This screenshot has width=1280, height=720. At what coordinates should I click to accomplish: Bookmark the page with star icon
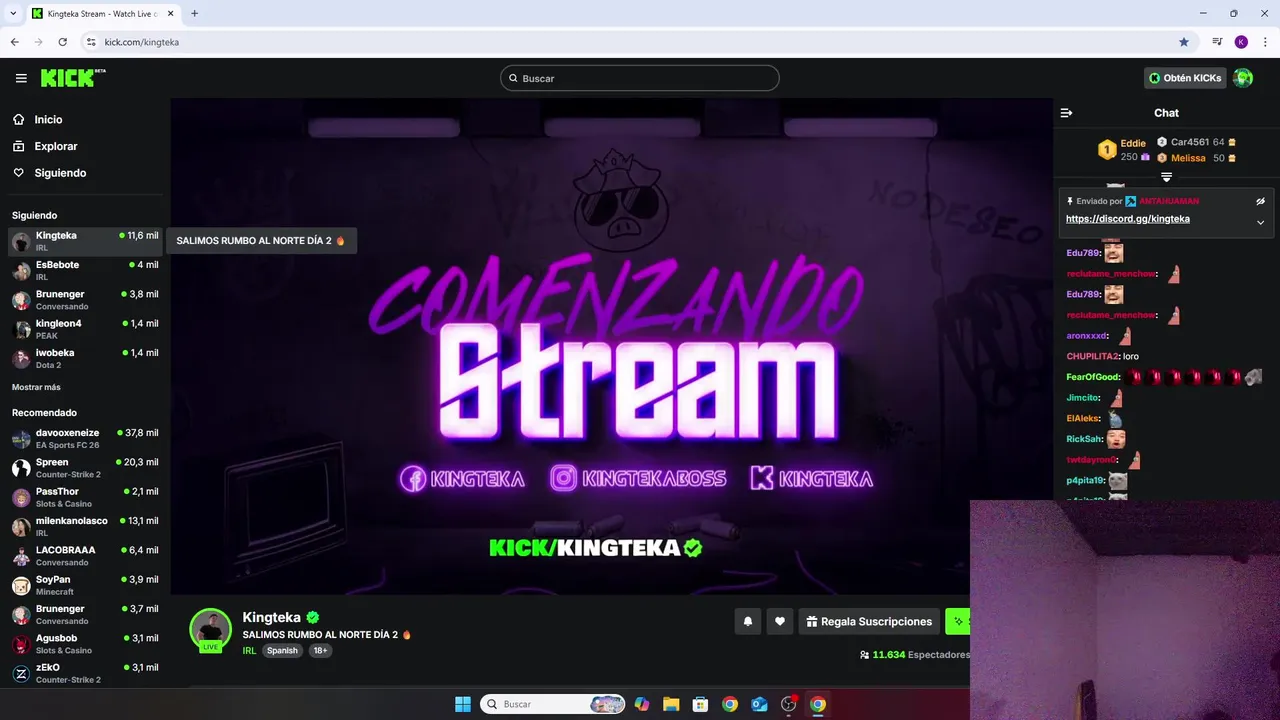pyautogui.click(x=1184, y=42)
